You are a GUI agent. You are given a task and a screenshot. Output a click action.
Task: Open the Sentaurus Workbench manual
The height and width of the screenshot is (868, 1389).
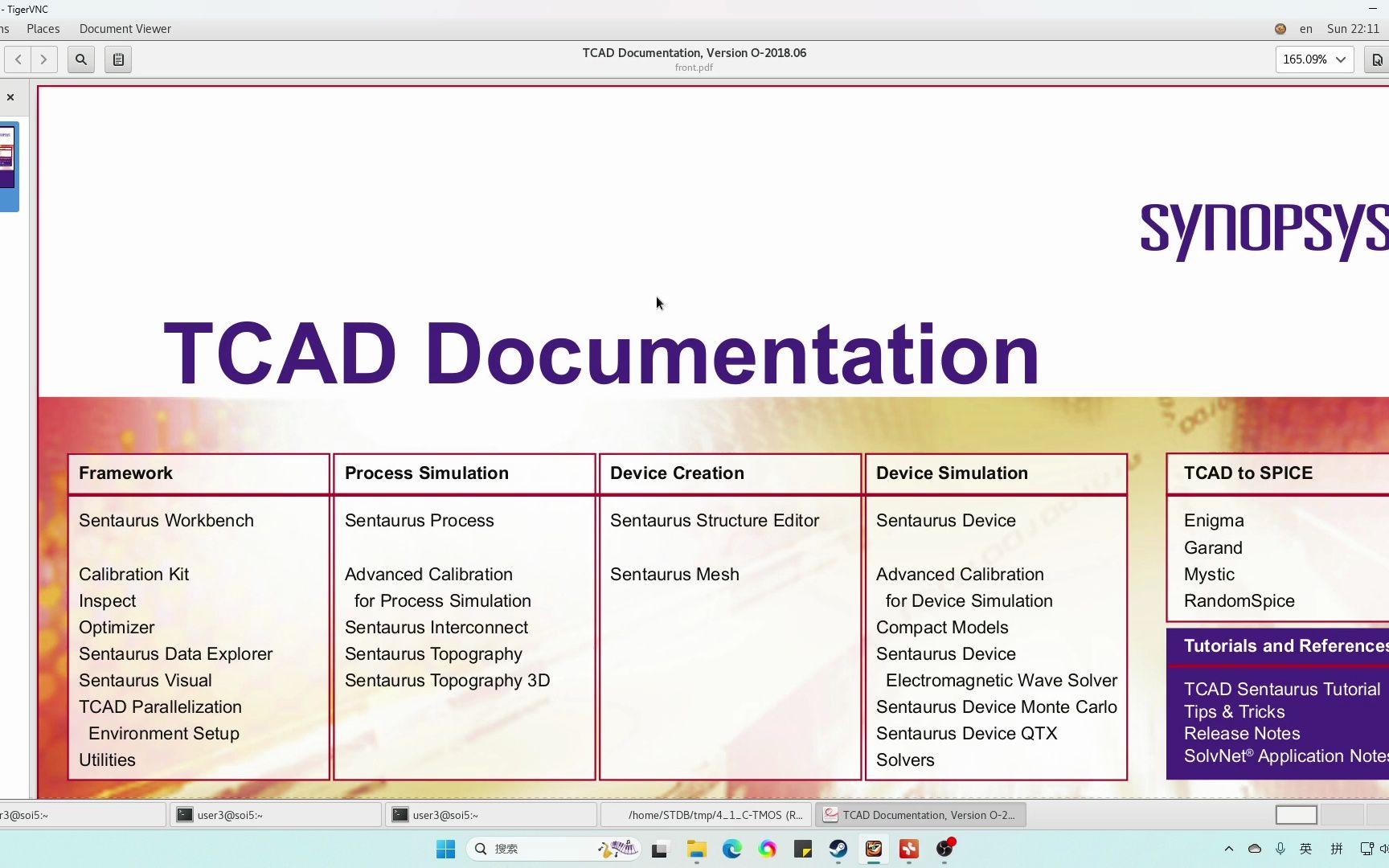pyautogui.click(x=166, y=521)
